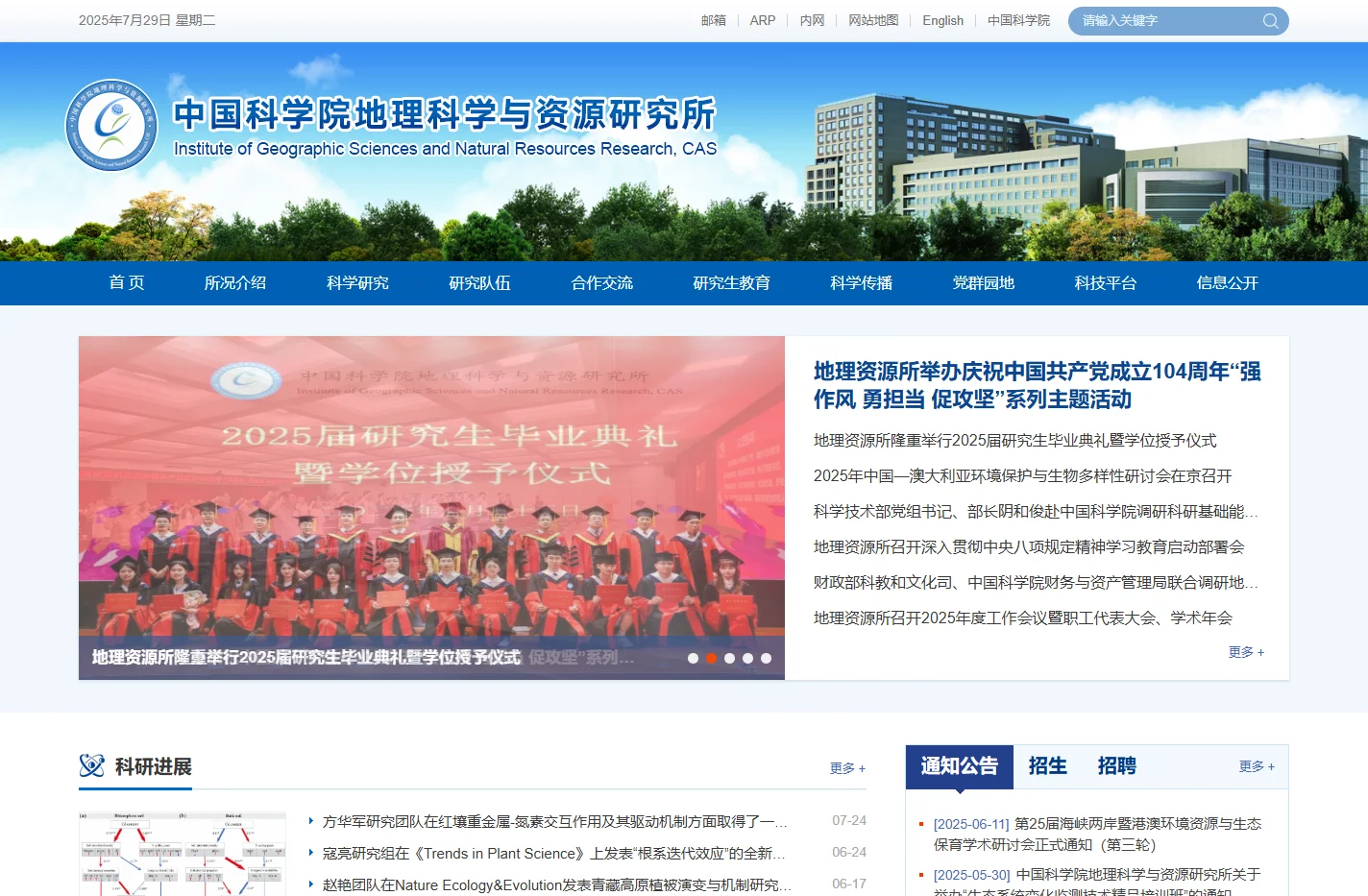1368x896 pixels.
Task: Click the date 07-24 beside 方华军 article
Action: [849, 820]
